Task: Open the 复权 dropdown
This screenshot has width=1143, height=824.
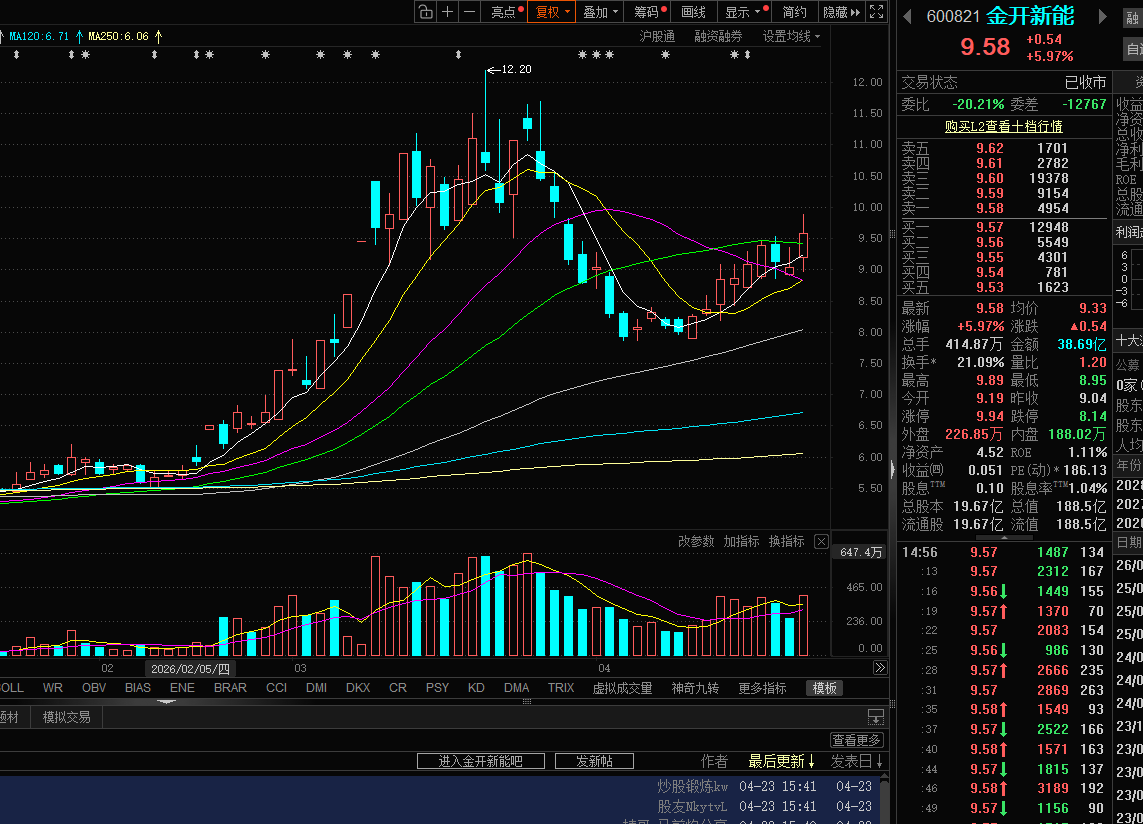Action: (552, 12)
